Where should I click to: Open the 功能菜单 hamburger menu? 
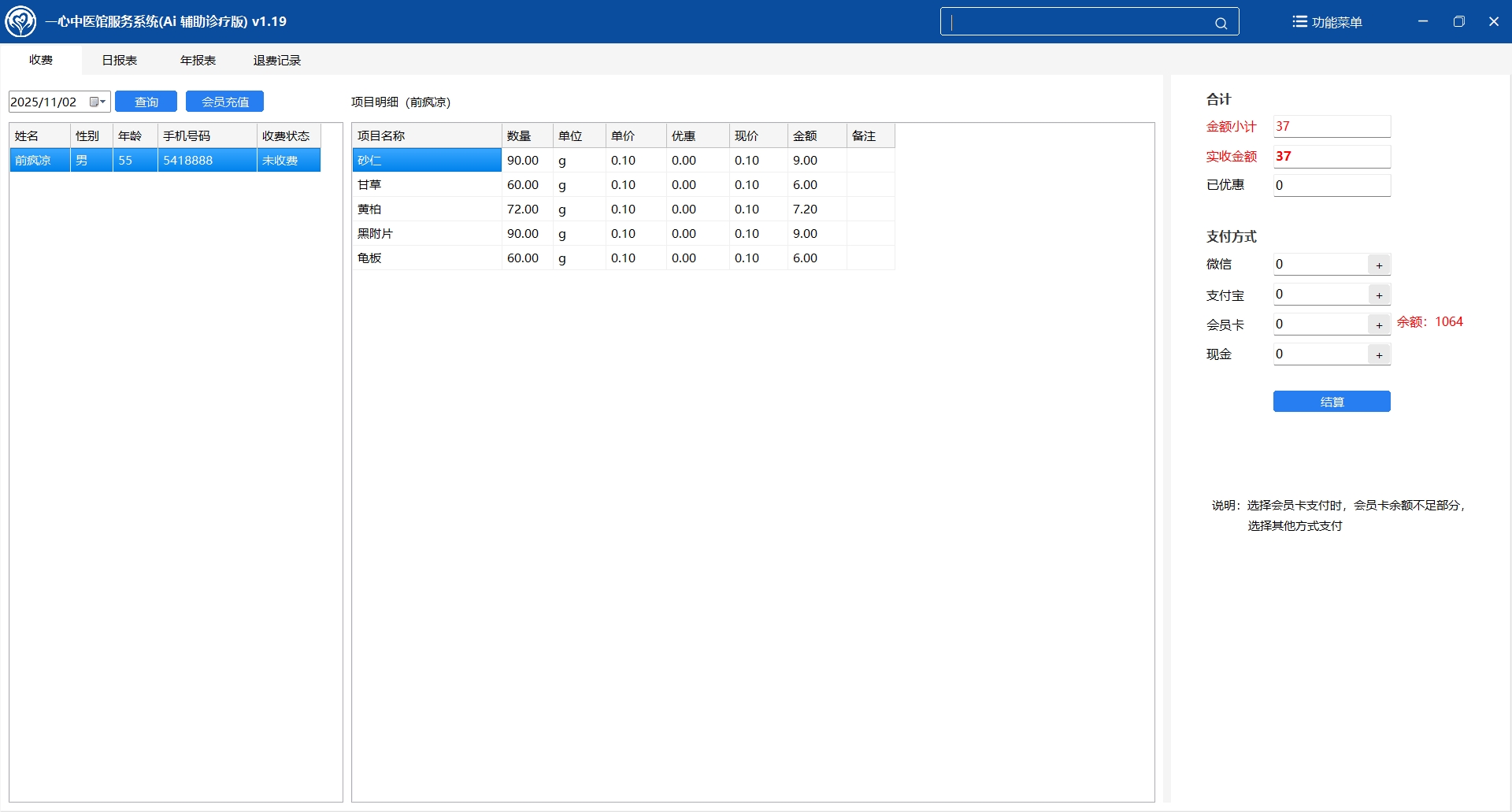click(x=1327, y=22)
